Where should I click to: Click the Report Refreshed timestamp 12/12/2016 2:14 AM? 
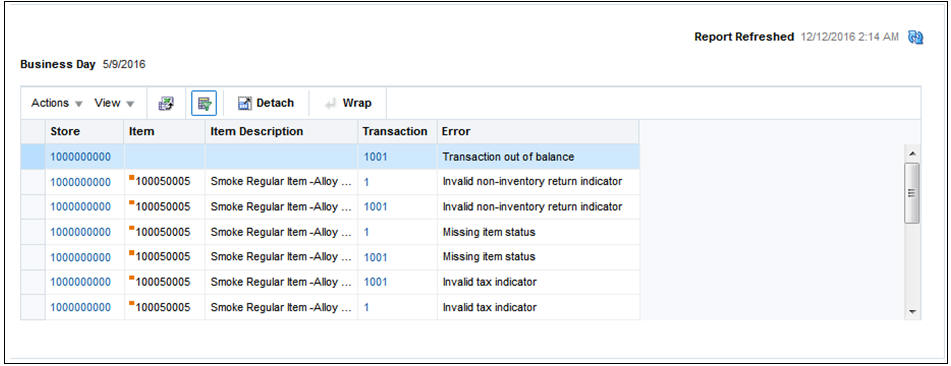(849, 37)
